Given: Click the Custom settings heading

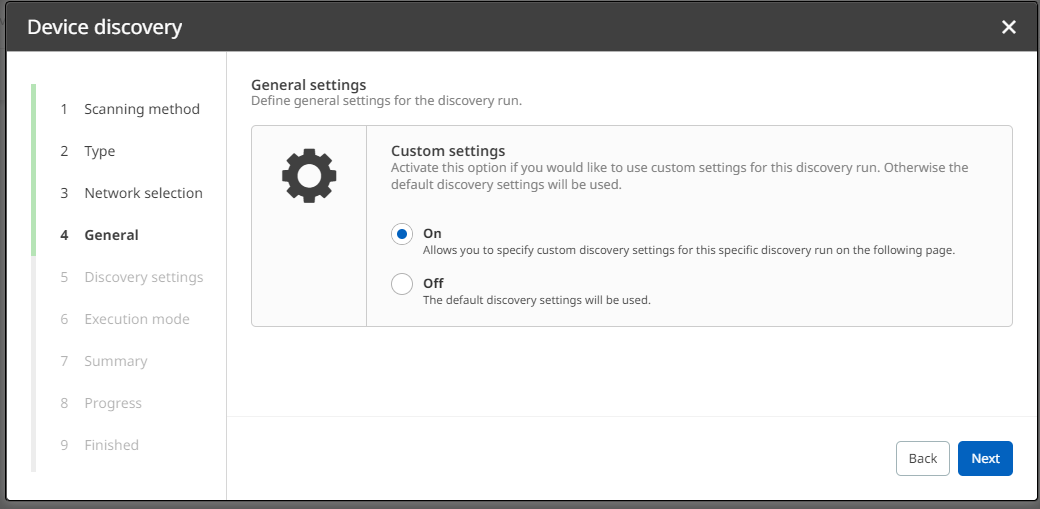Looking at the screenshot, I should coord(447,151).
